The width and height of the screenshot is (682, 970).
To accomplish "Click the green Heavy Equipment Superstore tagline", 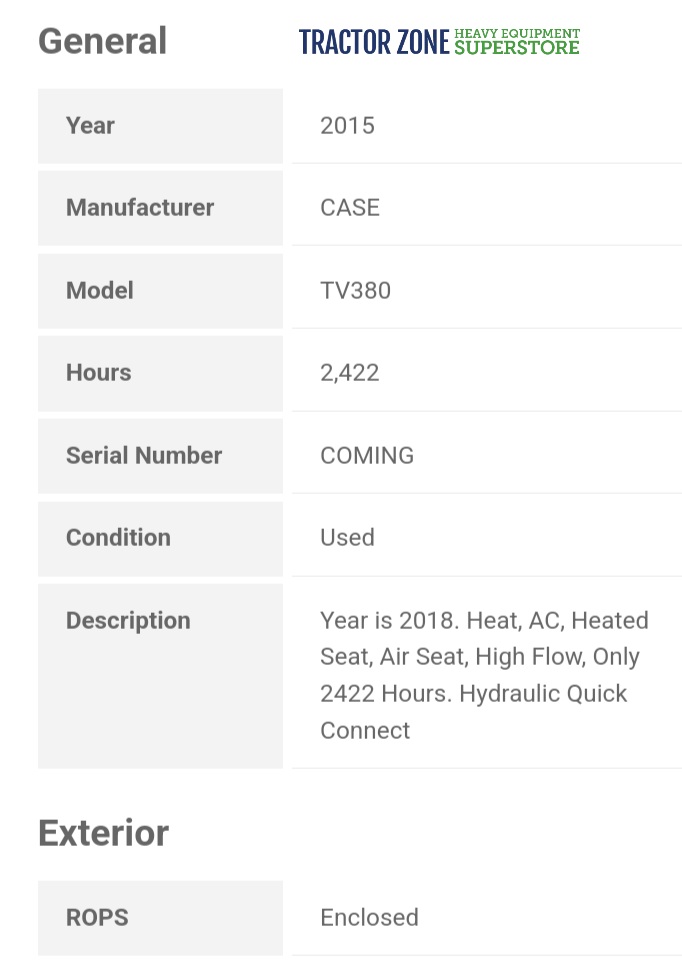I will [x=517, y=41].
